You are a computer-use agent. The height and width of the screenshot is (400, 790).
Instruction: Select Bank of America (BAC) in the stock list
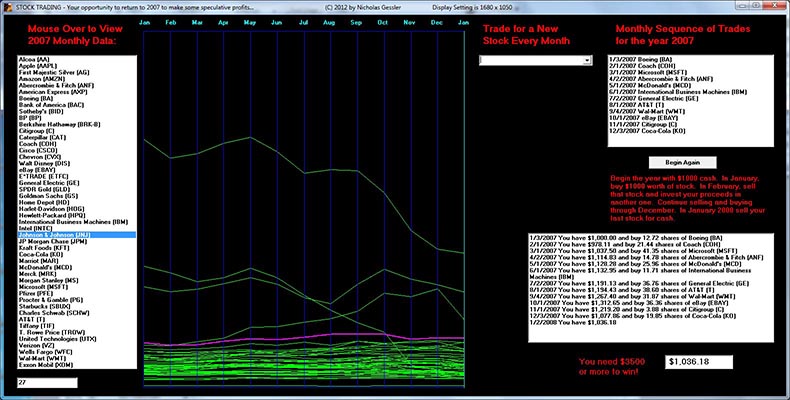coord(77,105)
